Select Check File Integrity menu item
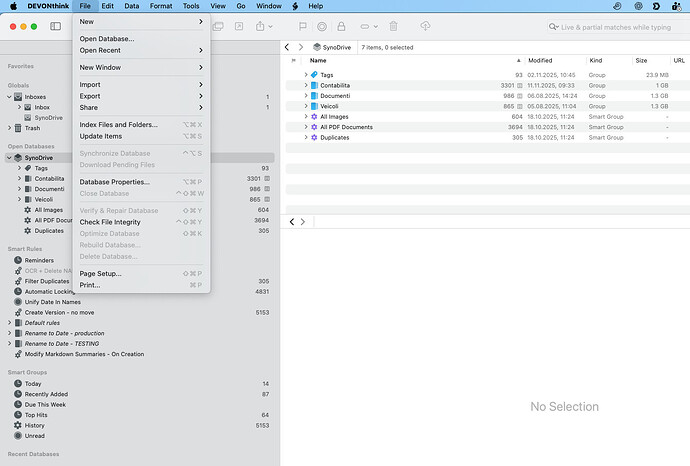 coord(110,222)
